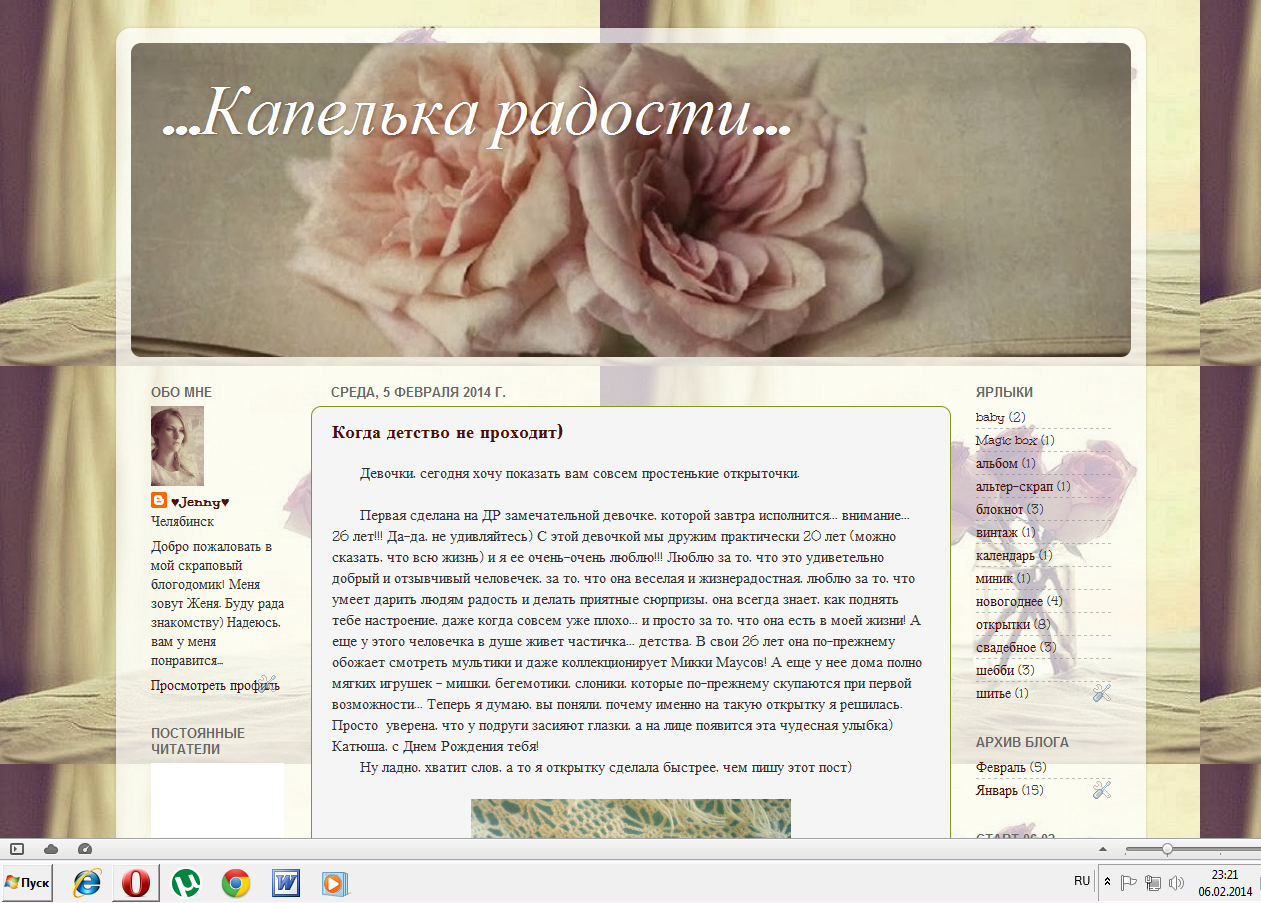Click the Пуск start button
This screenshot has height=903, width=1261.
pyautogui.click(x=28, y=882)
